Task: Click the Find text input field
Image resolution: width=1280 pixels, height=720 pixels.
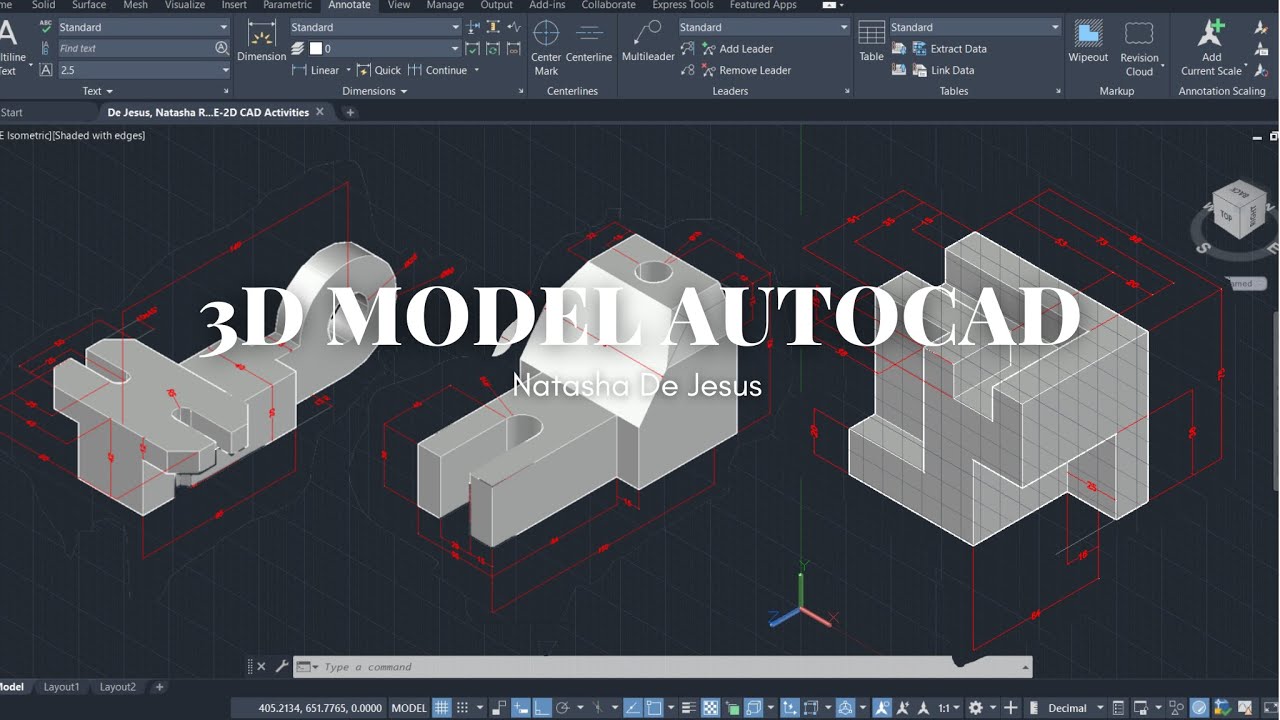Action: click(135, 48)
